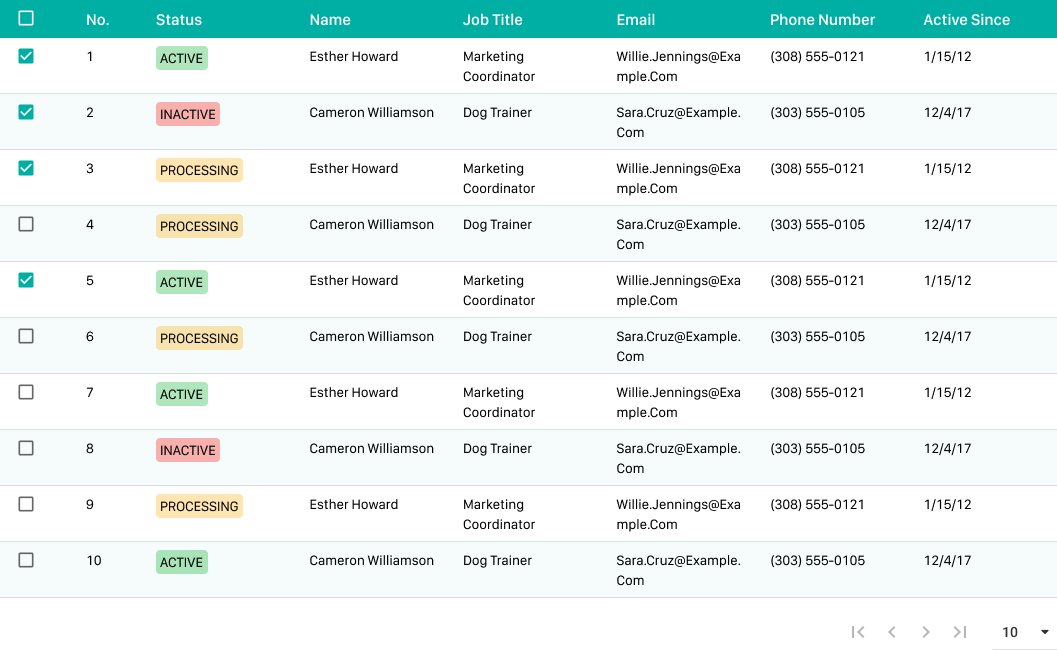Go to the first page of results
Screen dimensions: 1057x650
(857, 632)
